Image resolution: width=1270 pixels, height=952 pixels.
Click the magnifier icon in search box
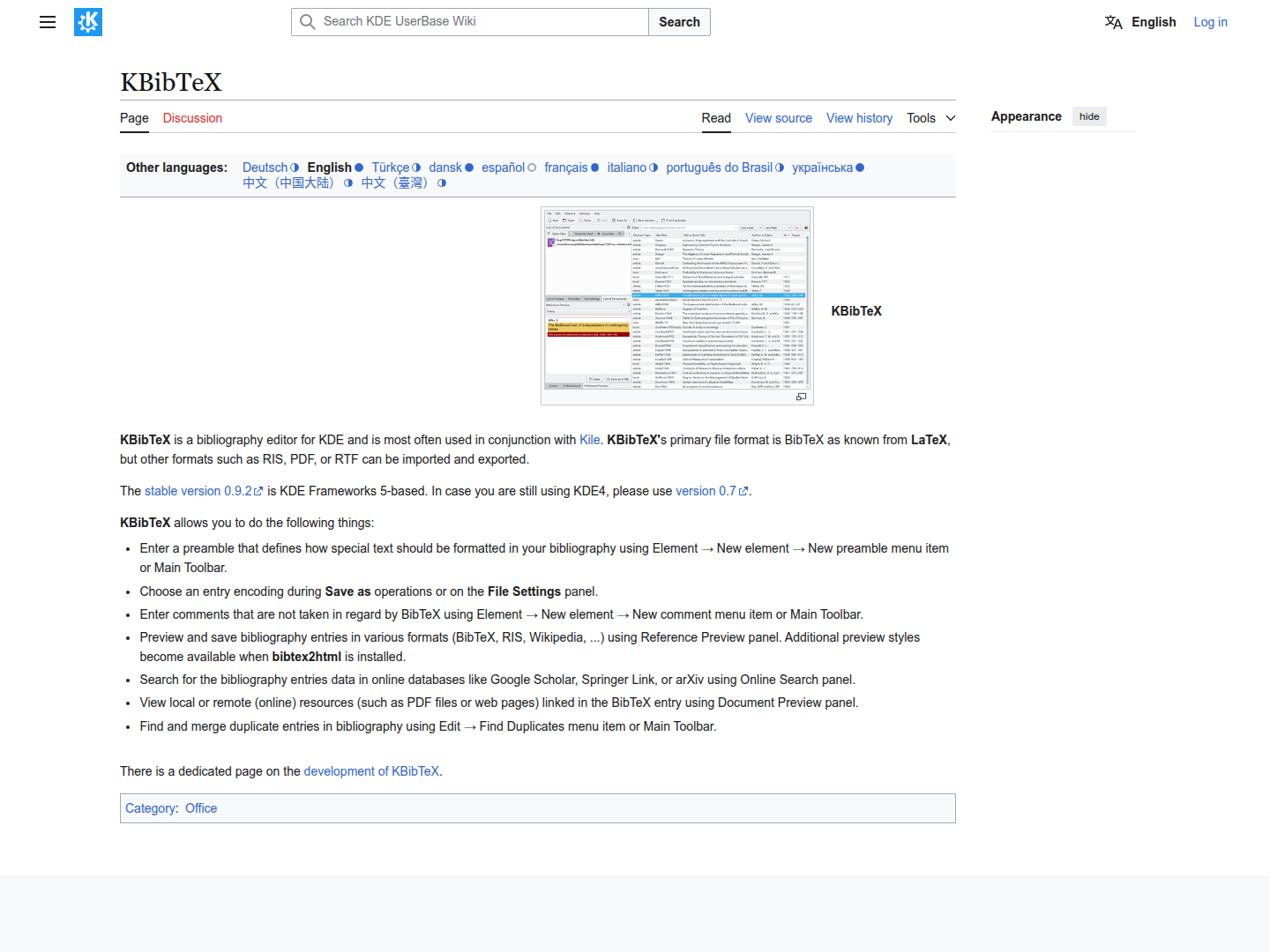click(307, 22)
